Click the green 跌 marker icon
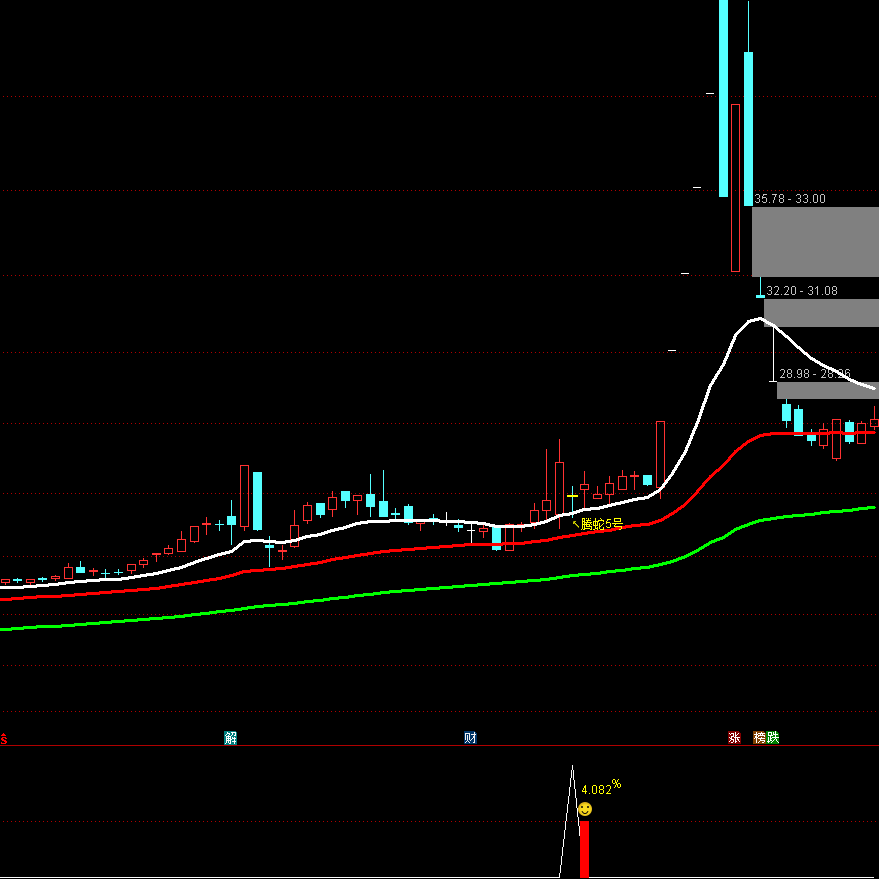Screen dimensions: 879x879 [773, 738]
